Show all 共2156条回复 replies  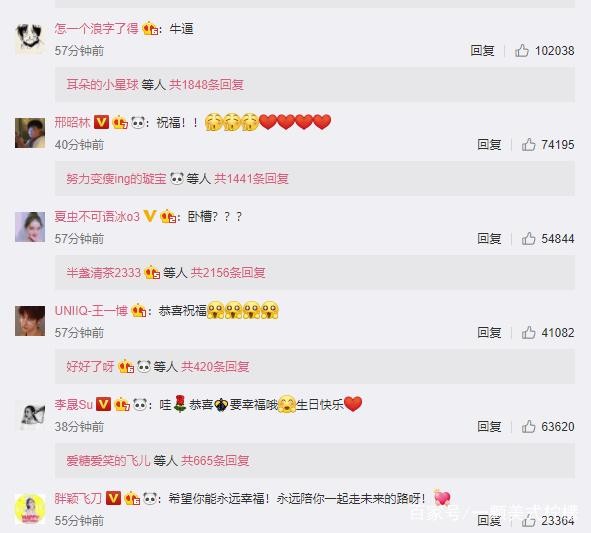pos(228,273)
